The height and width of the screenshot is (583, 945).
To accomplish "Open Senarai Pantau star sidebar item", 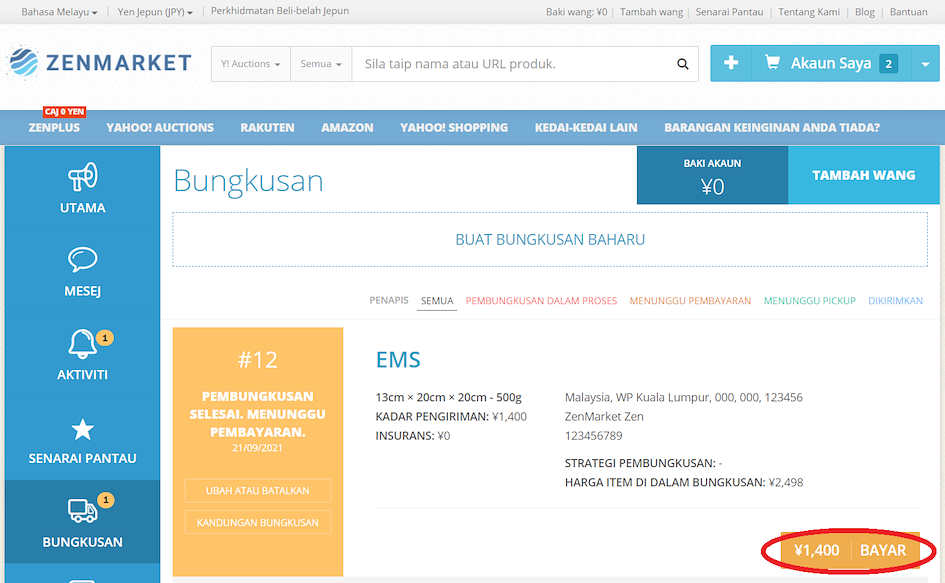I will click(83, 440).
